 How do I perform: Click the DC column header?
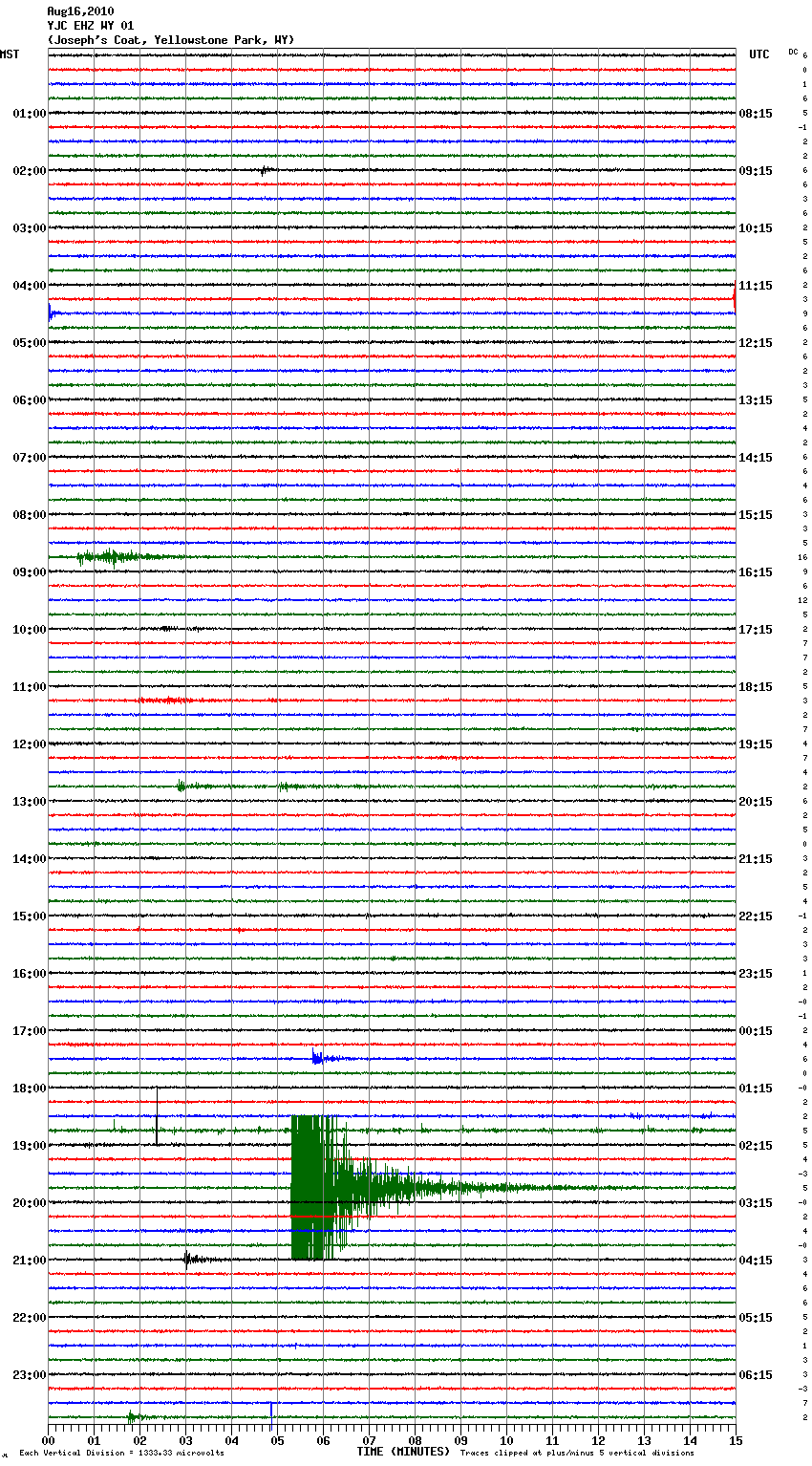[793, 52]
